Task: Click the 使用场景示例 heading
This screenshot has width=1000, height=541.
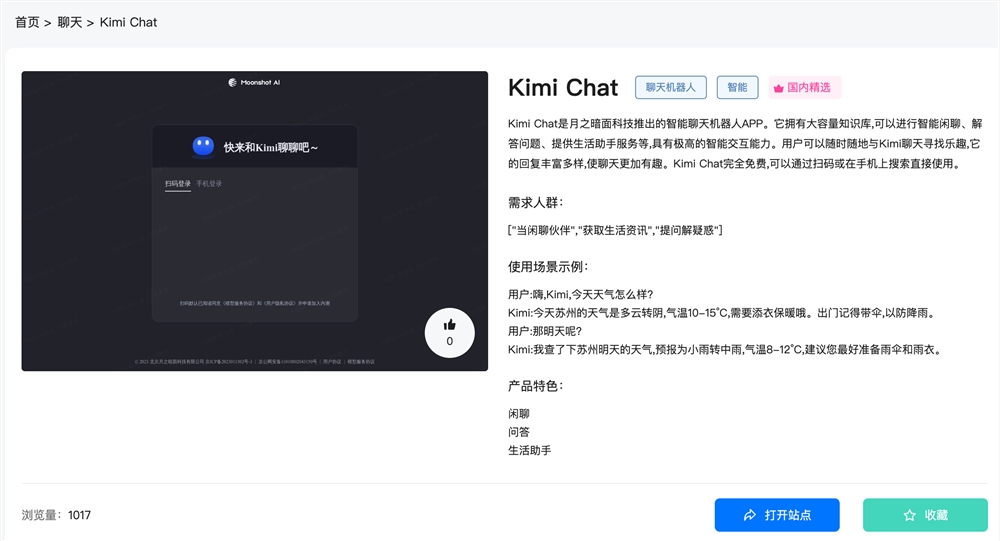Action: click(x=548, y=267)
